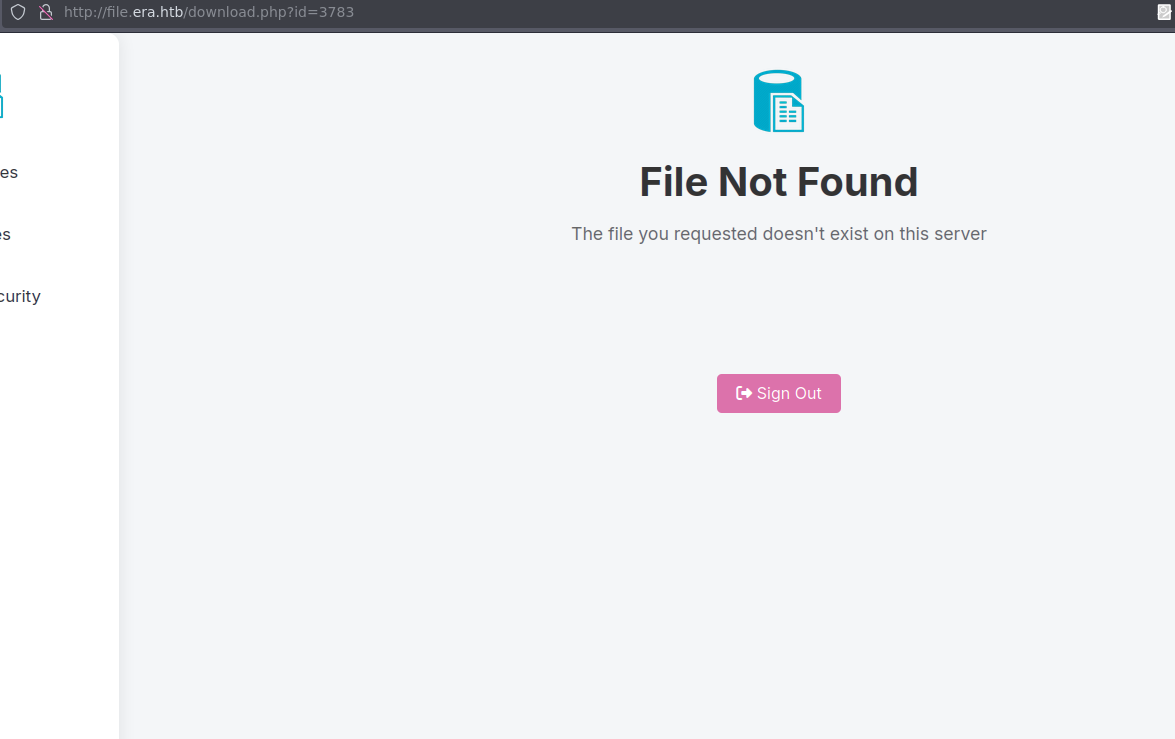Open the sidebar link ending in 'curity'
Screen dimensions: 1175x739
(20, 297)
